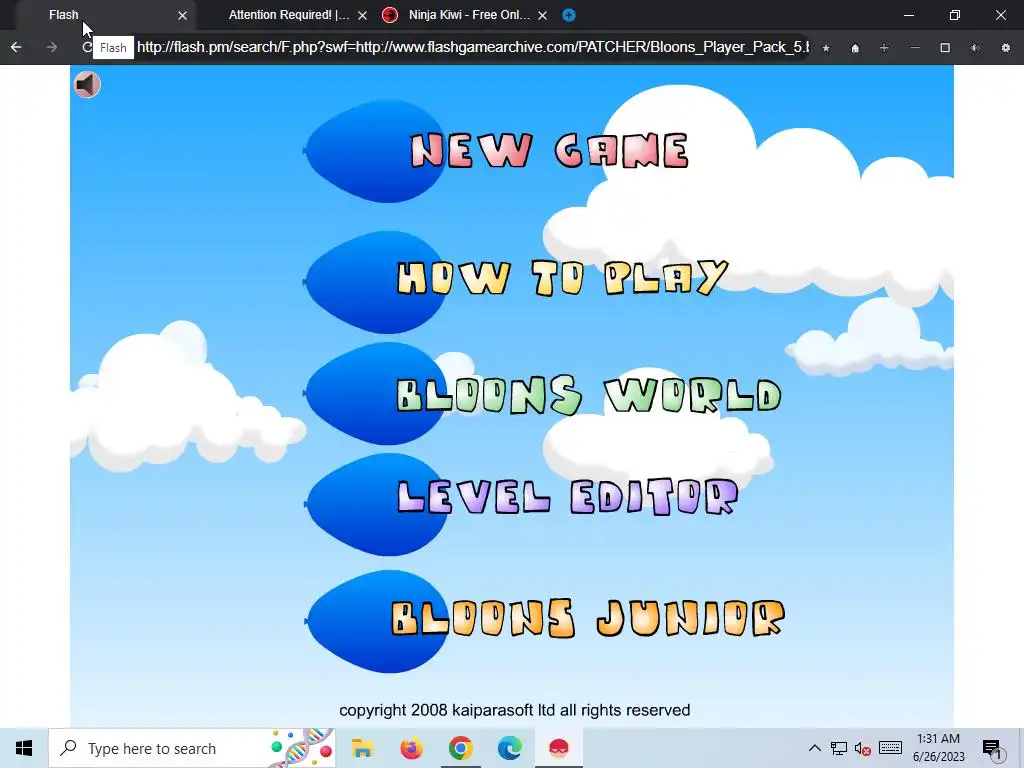Screen dimensions: 1024x768
Task: Open How To Play instructions
Action: pyautogui.click(x=562, y=278)
